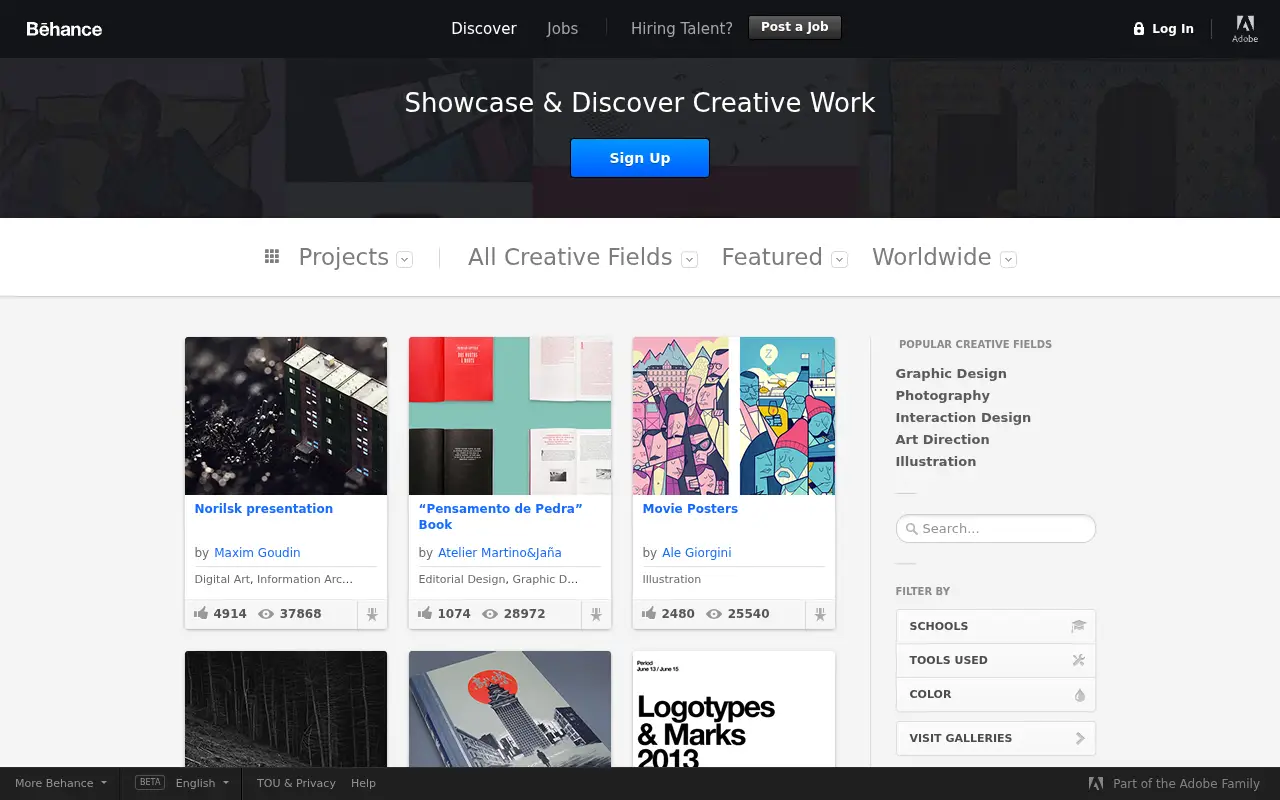Open Movie Posters thumbnail image
The height and width of the screenshot is (800, 1280).
[734, 416]
